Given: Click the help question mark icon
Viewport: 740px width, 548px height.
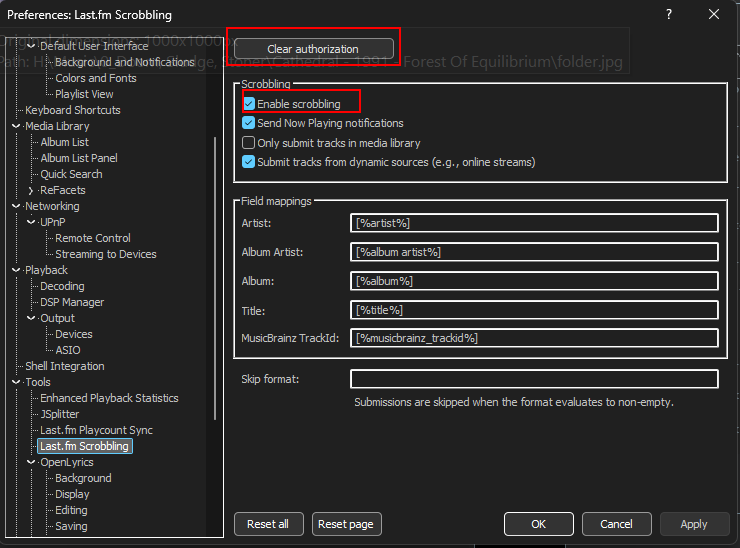Looking at the screenshot, I should click(668, 15).
